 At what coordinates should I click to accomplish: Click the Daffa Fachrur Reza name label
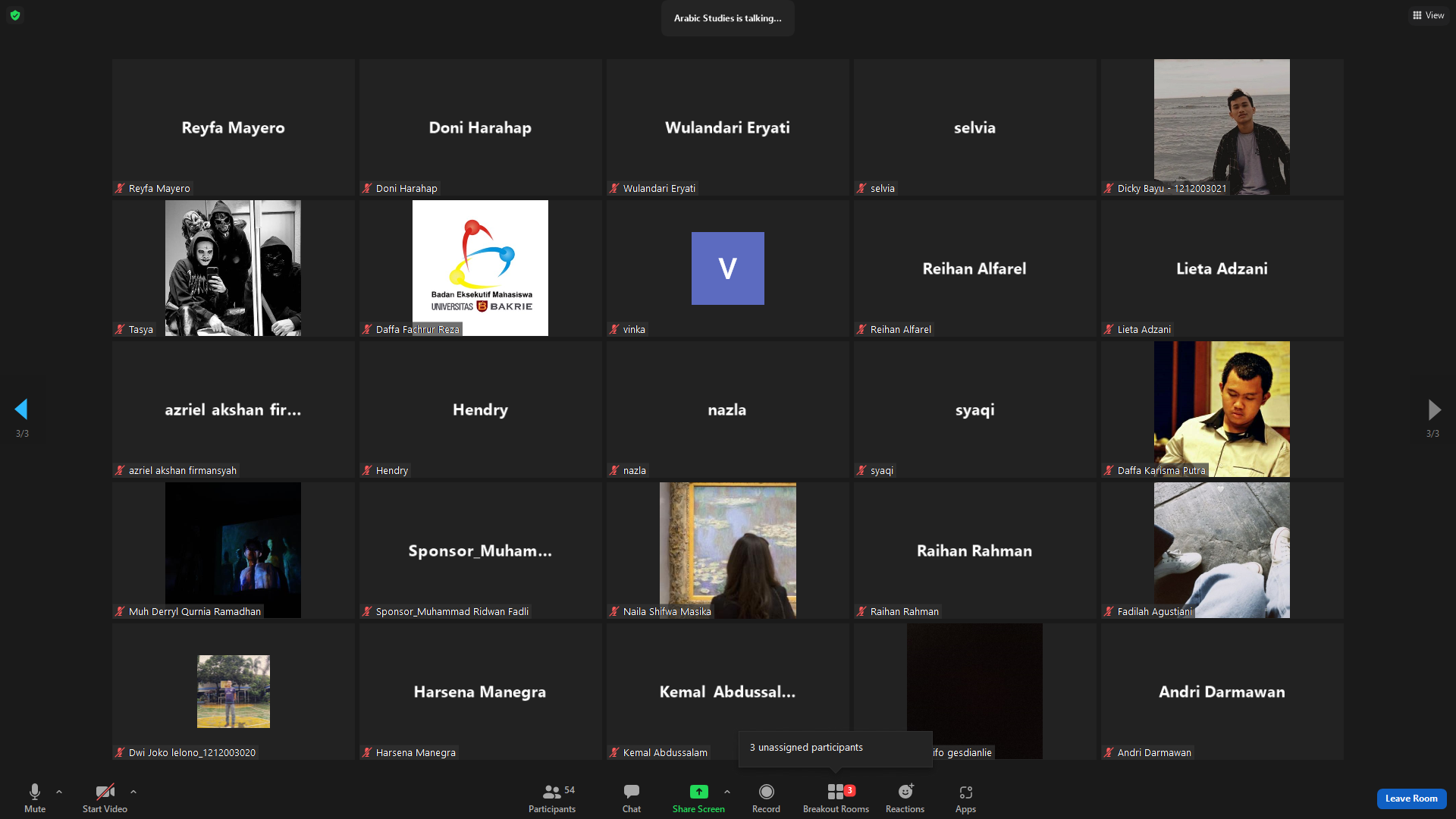(x=418, y=329)
